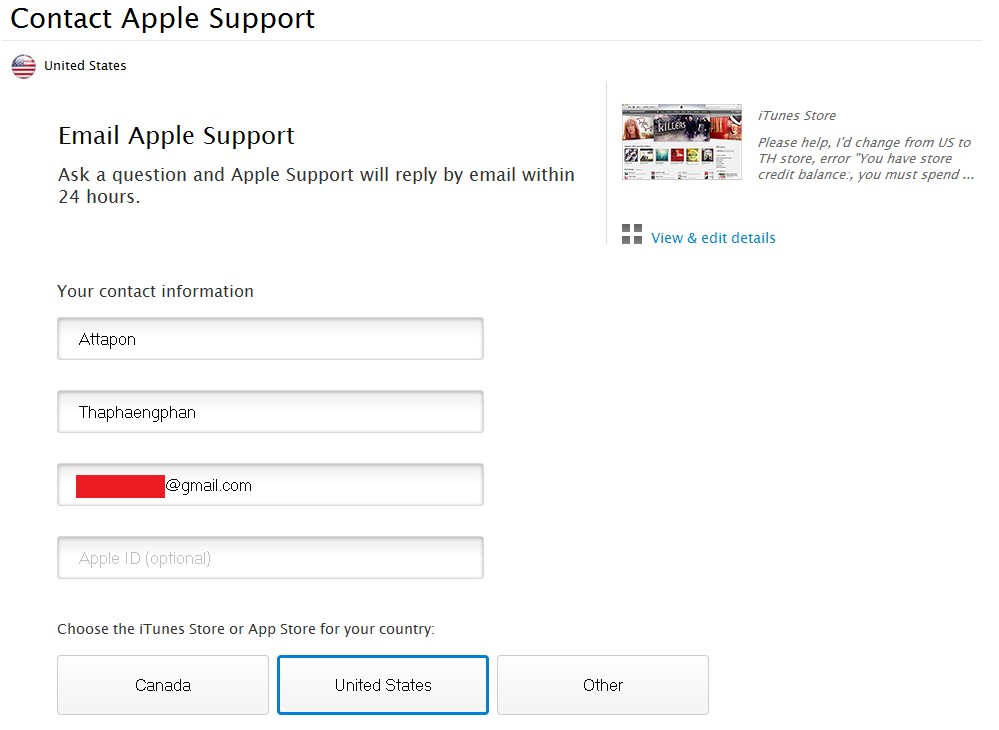Click the 'Your contact information' label
The width and height of the screenshot is (999, 730).
(x=155, y=291)
